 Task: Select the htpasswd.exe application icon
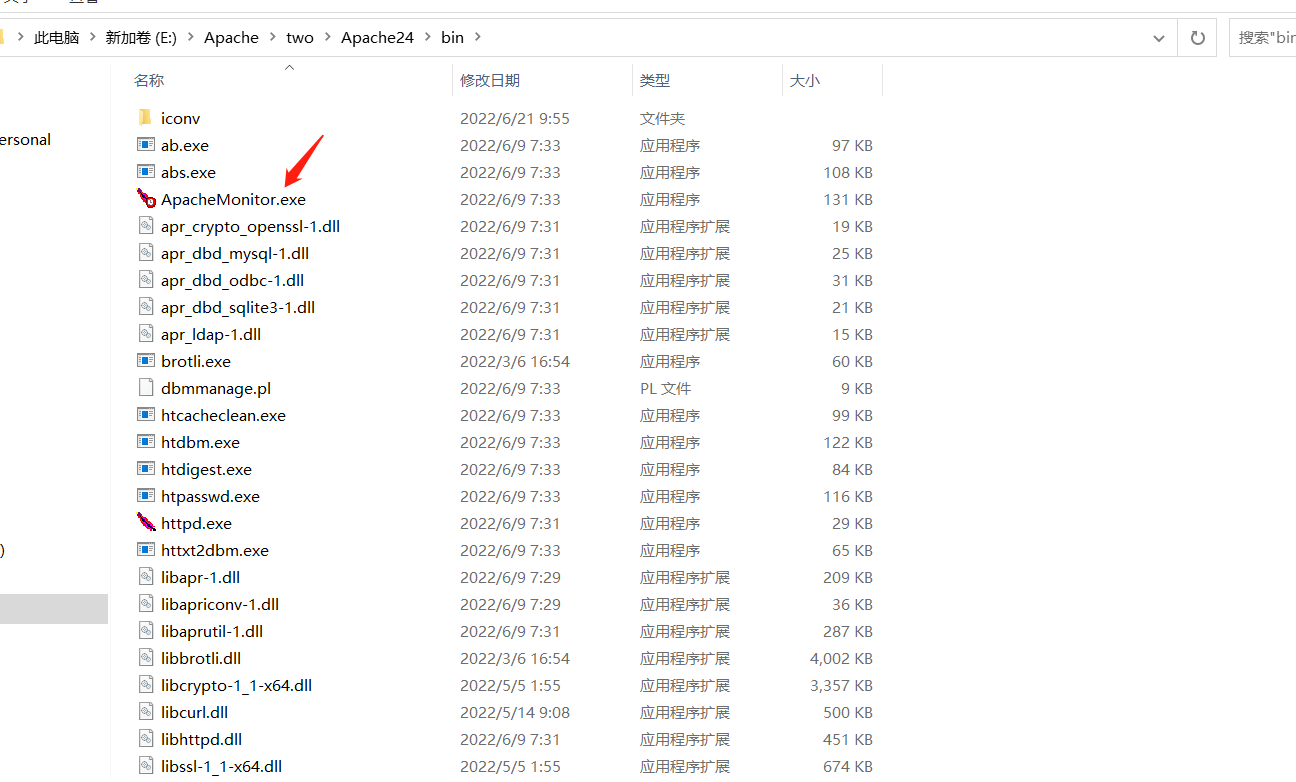(146, 496)
